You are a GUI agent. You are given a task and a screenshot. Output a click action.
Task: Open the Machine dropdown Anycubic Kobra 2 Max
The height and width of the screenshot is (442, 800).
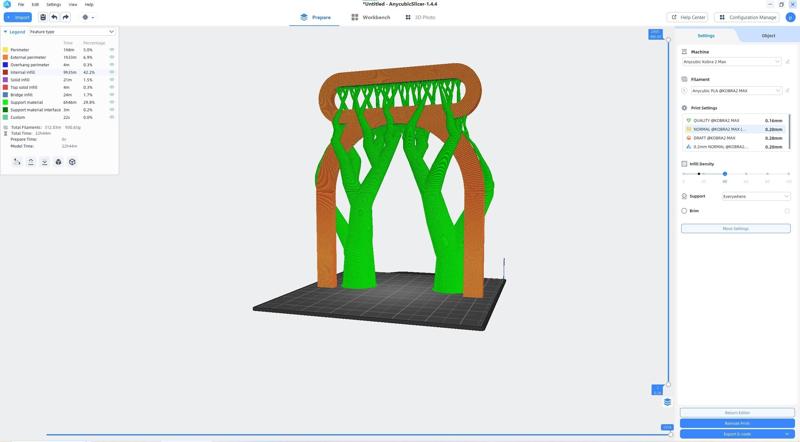tap(732, 62)
